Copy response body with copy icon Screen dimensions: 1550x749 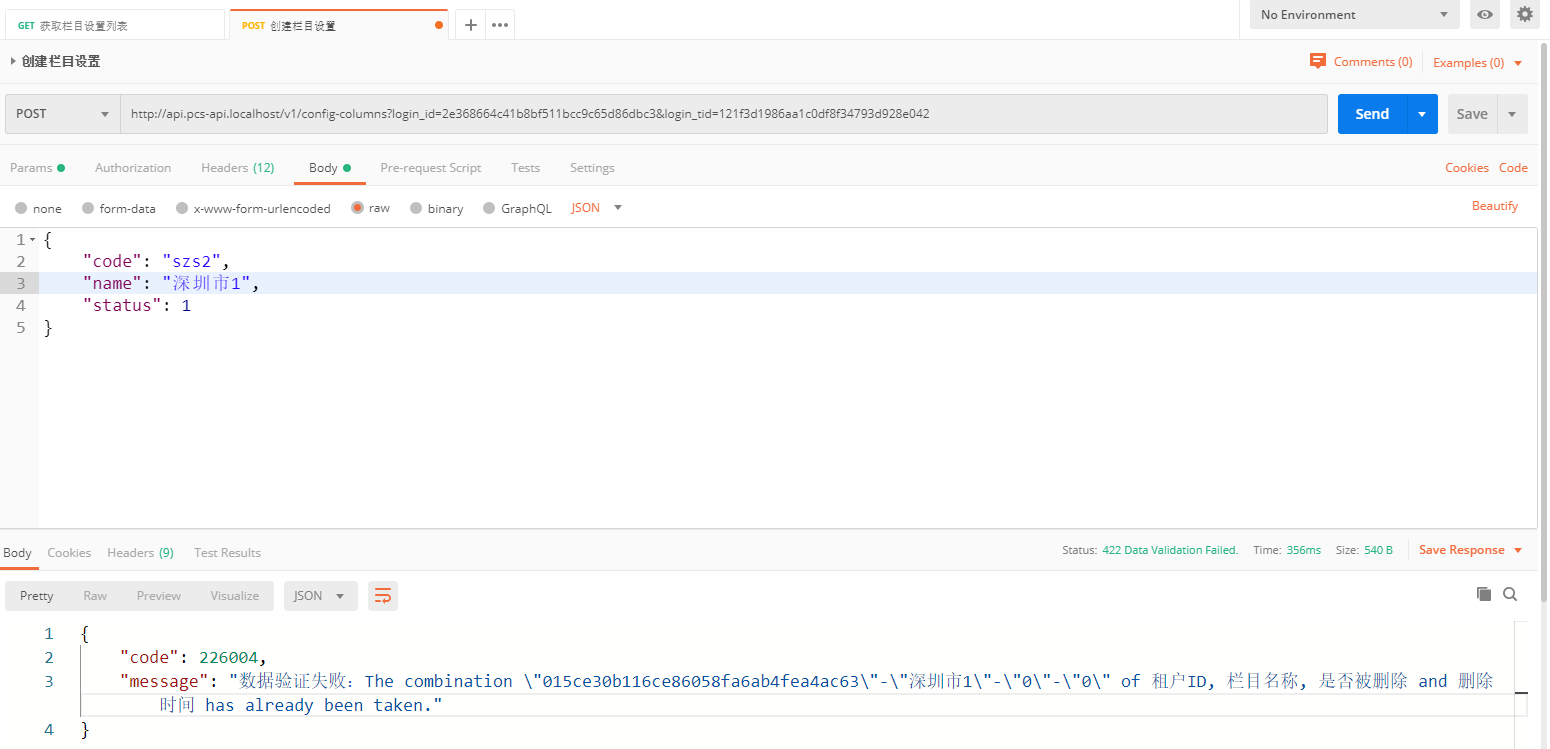[1484, 594]
